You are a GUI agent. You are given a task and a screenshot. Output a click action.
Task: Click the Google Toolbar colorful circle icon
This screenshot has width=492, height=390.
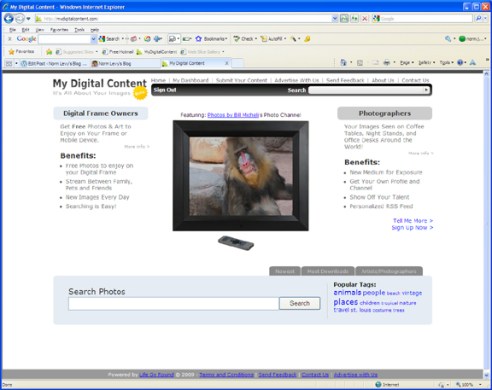pyautogui.click(x=147, y=39)
